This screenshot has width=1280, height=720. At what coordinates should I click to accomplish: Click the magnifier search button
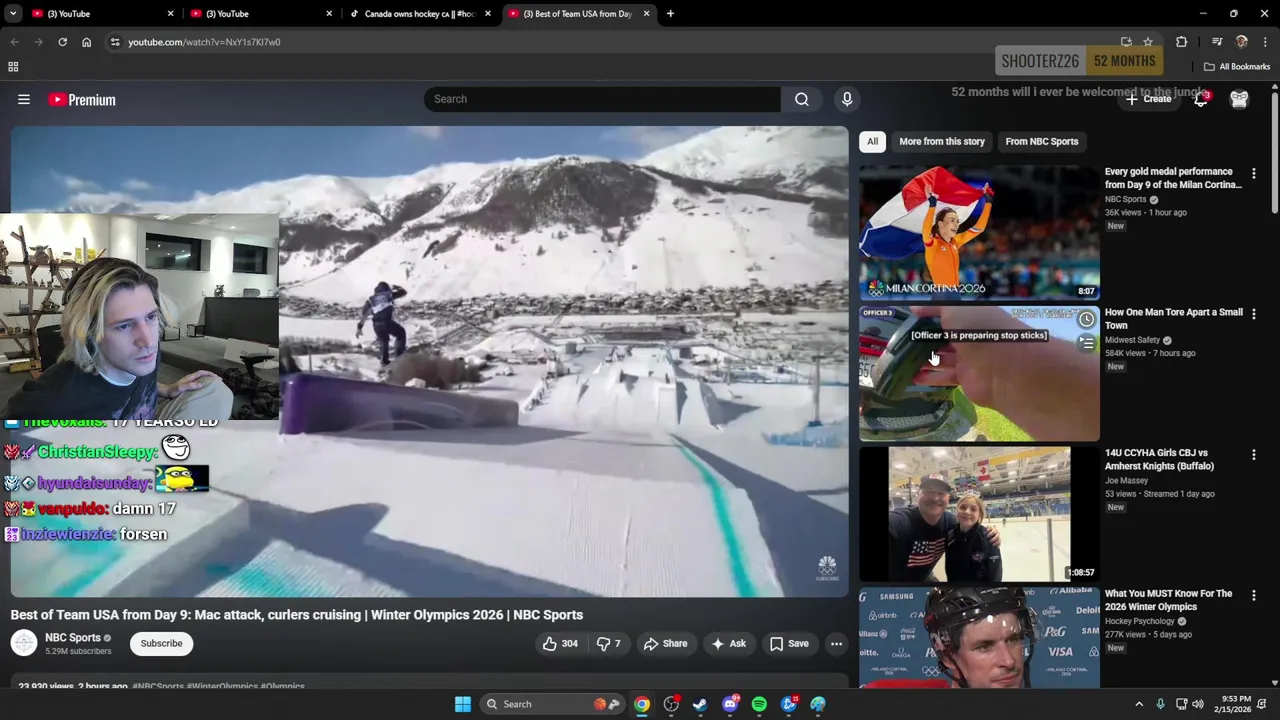[x=801, y=99]
